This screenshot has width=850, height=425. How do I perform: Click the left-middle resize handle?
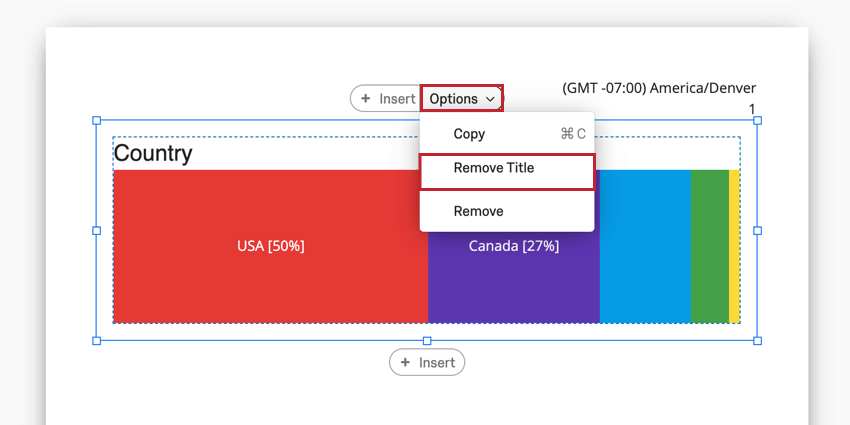tap(96, 231)
